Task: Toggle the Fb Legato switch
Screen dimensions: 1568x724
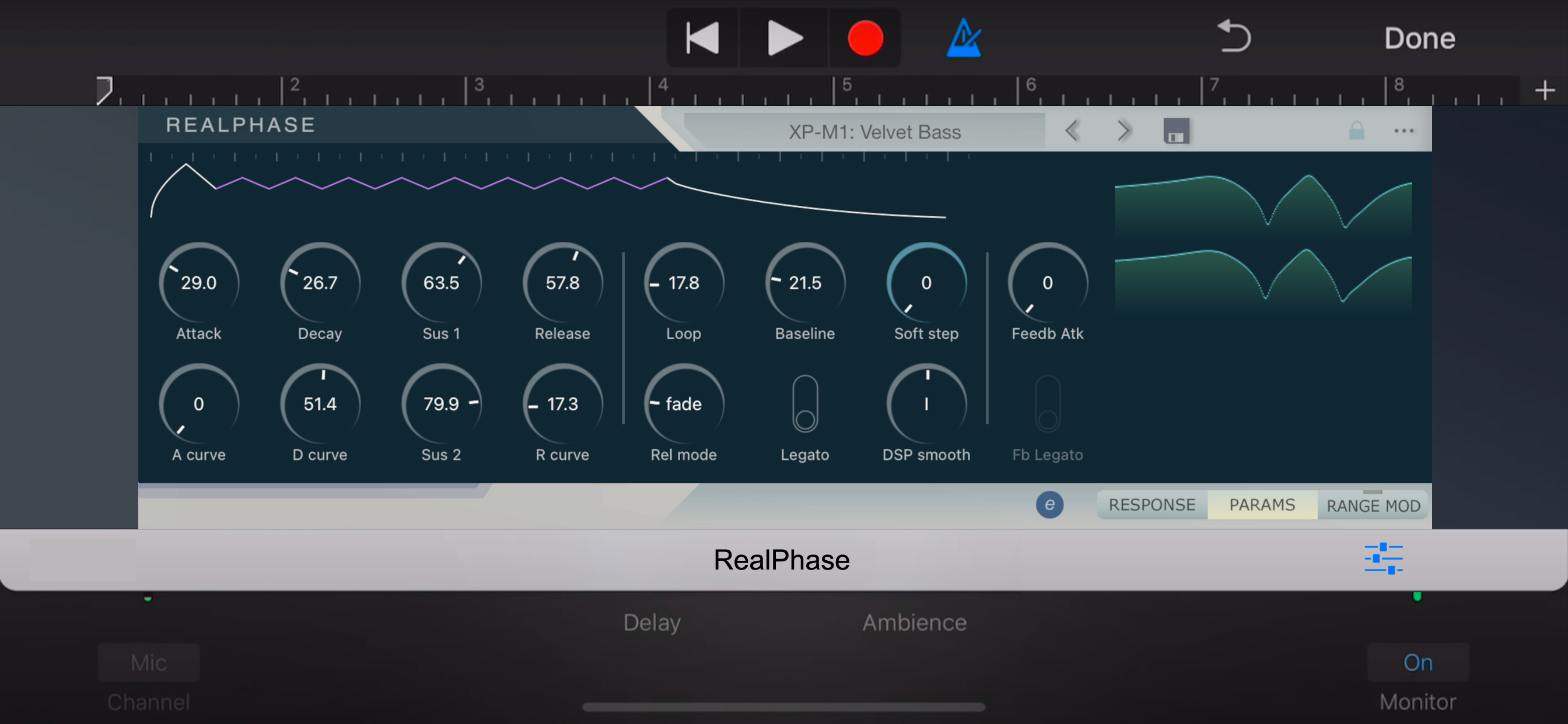Action: point(1047,403)
